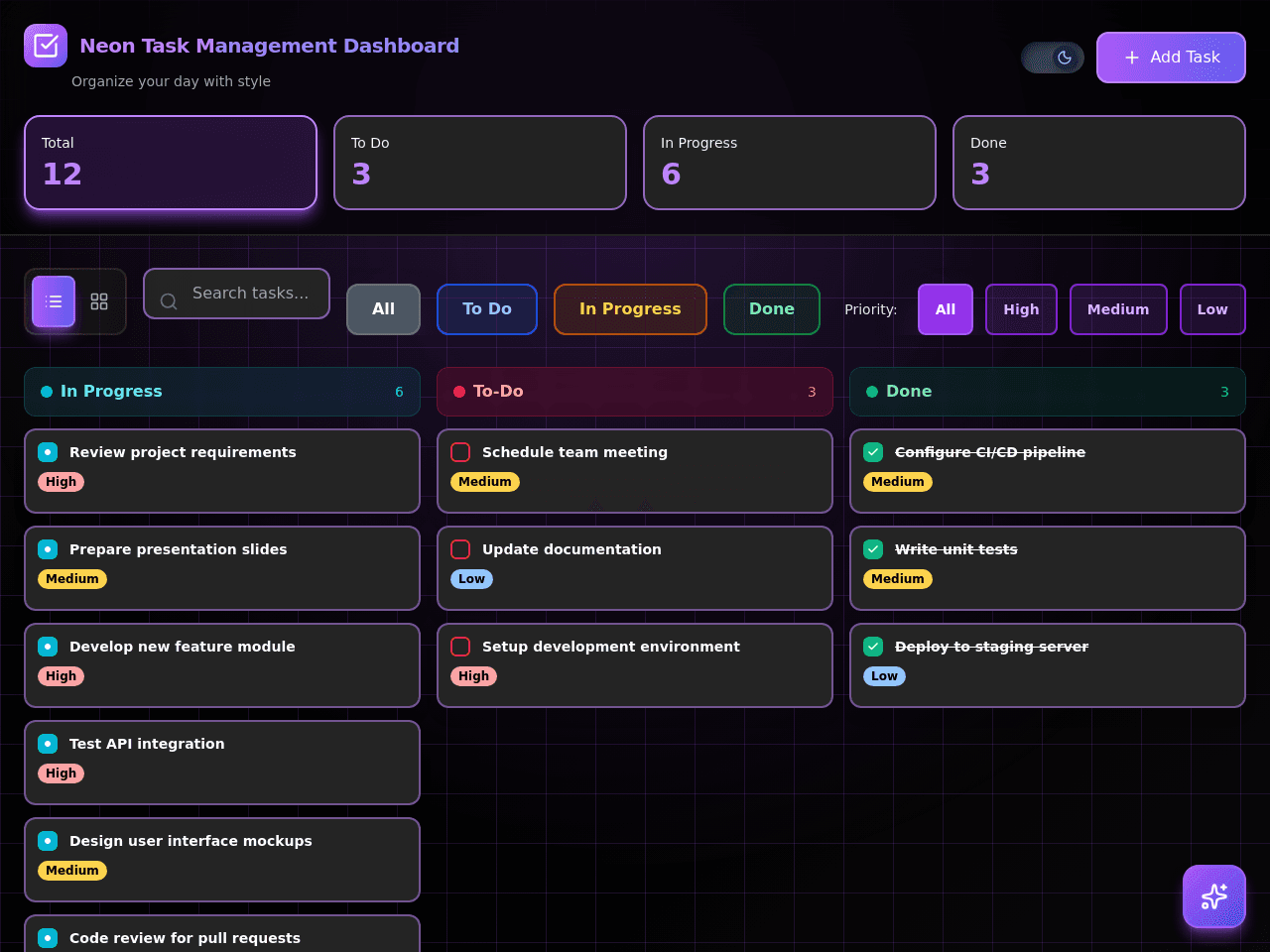The image size is (1270, 952).
Task: Open the Schedule team meeting task title
Action: pos(574,452)
